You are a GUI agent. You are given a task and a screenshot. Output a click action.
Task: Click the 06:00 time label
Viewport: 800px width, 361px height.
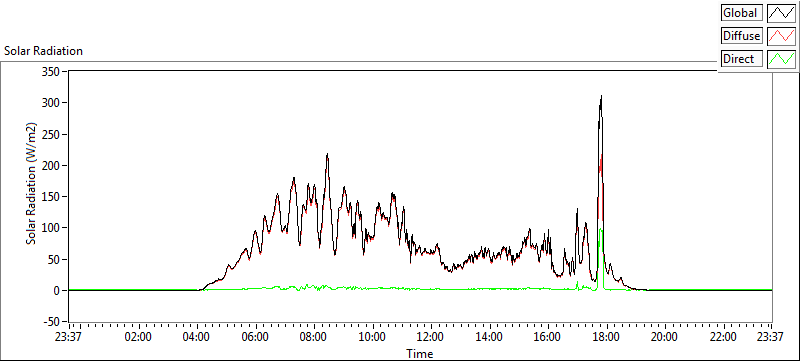click(x=256, y=337)
